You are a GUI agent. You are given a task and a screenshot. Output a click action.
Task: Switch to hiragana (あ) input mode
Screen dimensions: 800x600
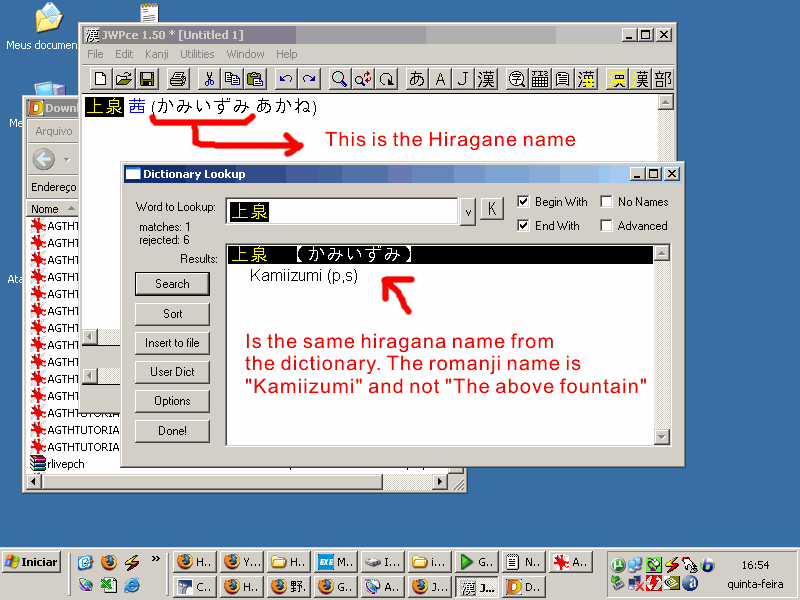[417, 79]
